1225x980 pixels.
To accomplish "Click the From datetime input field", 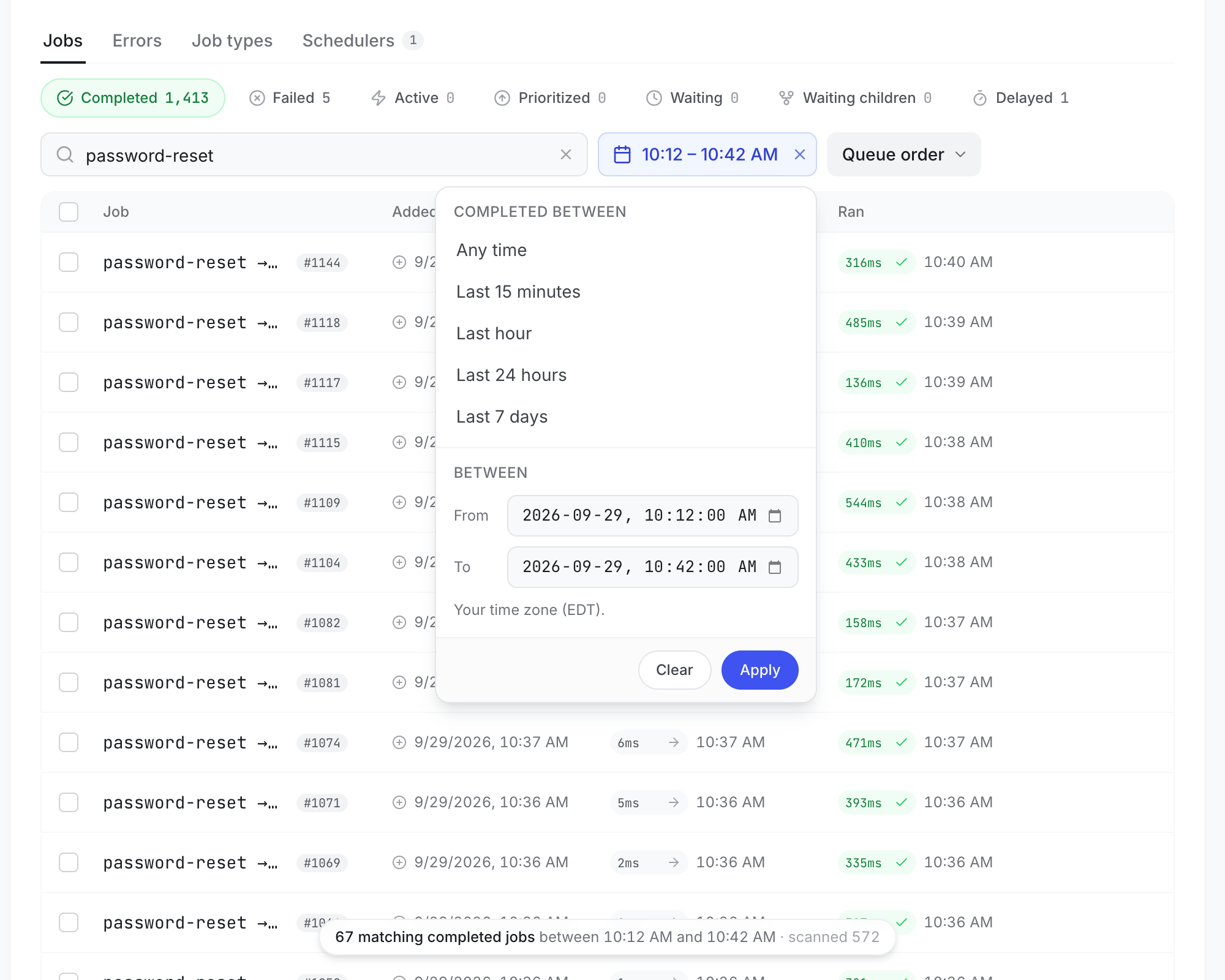I will tap(653, 516).
